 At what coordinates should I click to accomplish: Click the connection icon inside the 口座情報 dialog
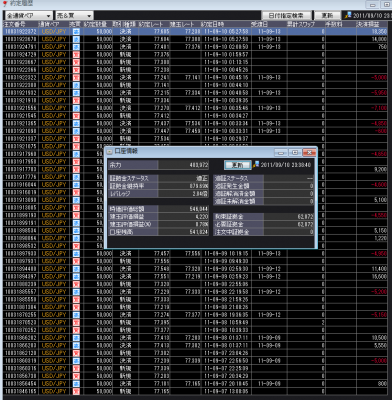(x=256, y=164)
